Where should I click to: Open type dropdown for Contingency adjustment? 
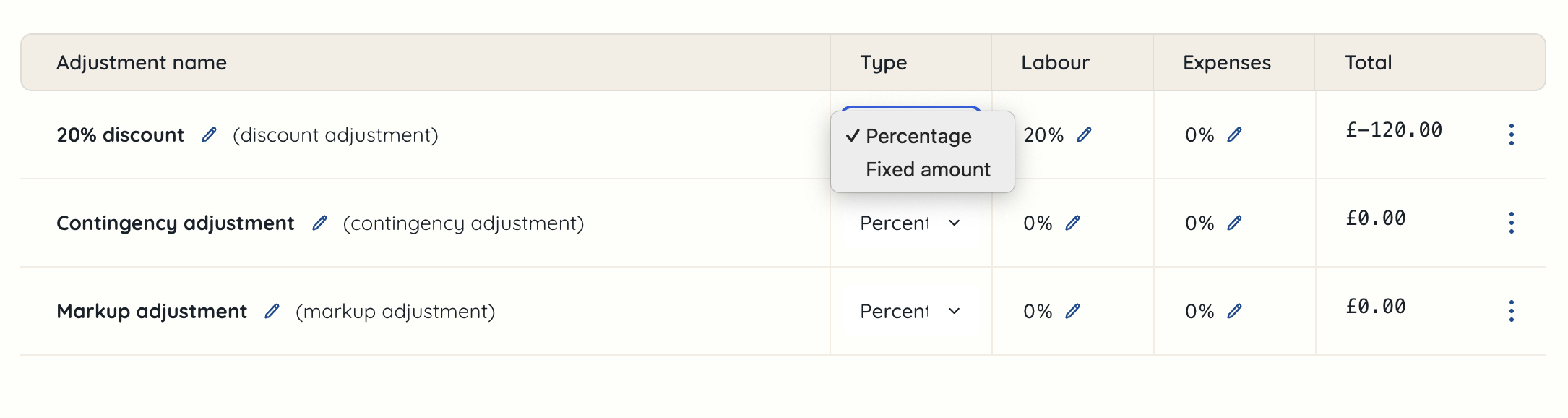pyautogui.click(x=909, y=223)
